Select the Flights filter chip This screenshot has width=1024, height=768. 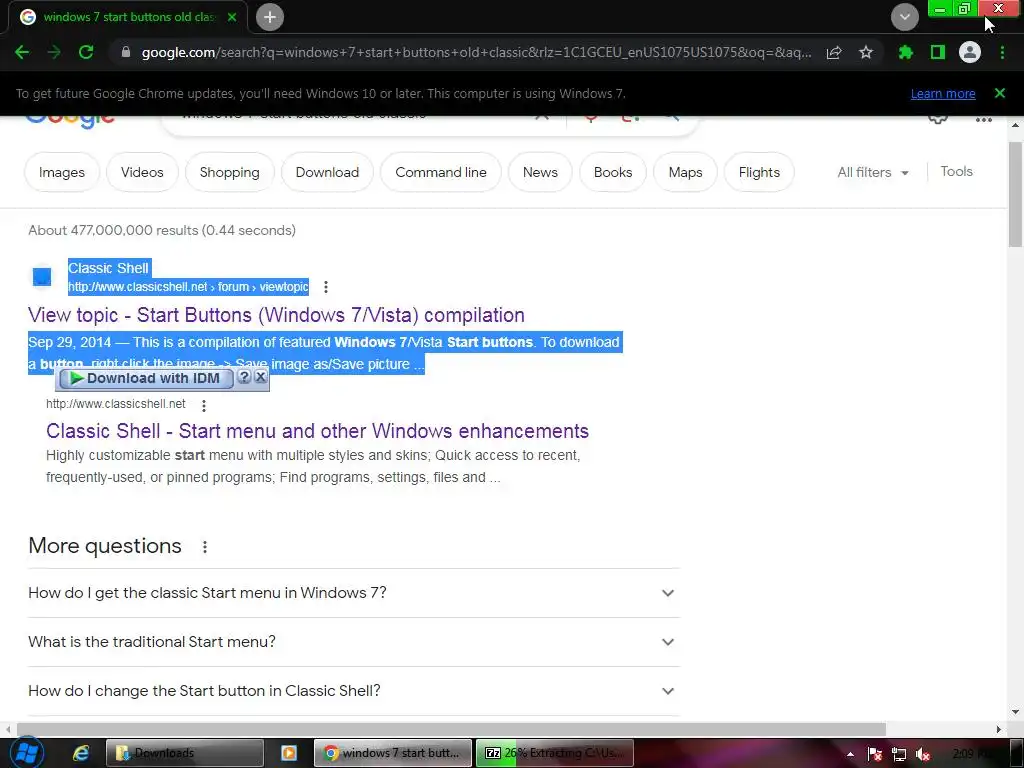(759, 172)
